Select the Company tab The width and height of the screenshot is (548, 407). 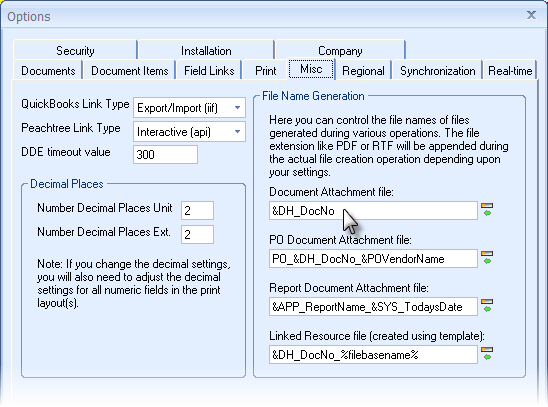coord(340,51)
